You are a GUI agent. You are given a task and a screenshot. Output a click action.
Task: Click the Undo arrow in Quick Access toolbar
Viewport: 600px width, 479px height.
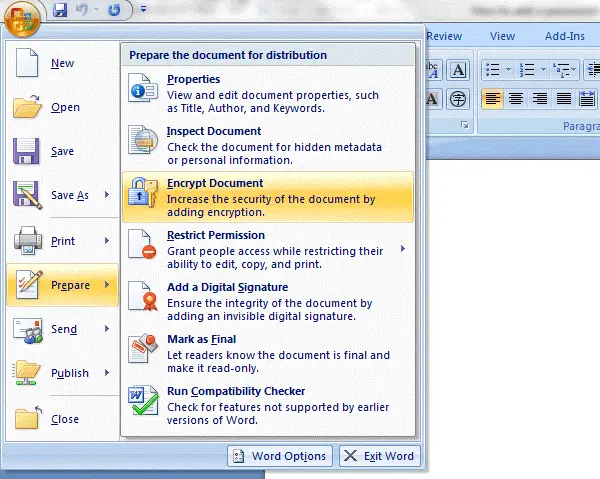tap(82, 10)
